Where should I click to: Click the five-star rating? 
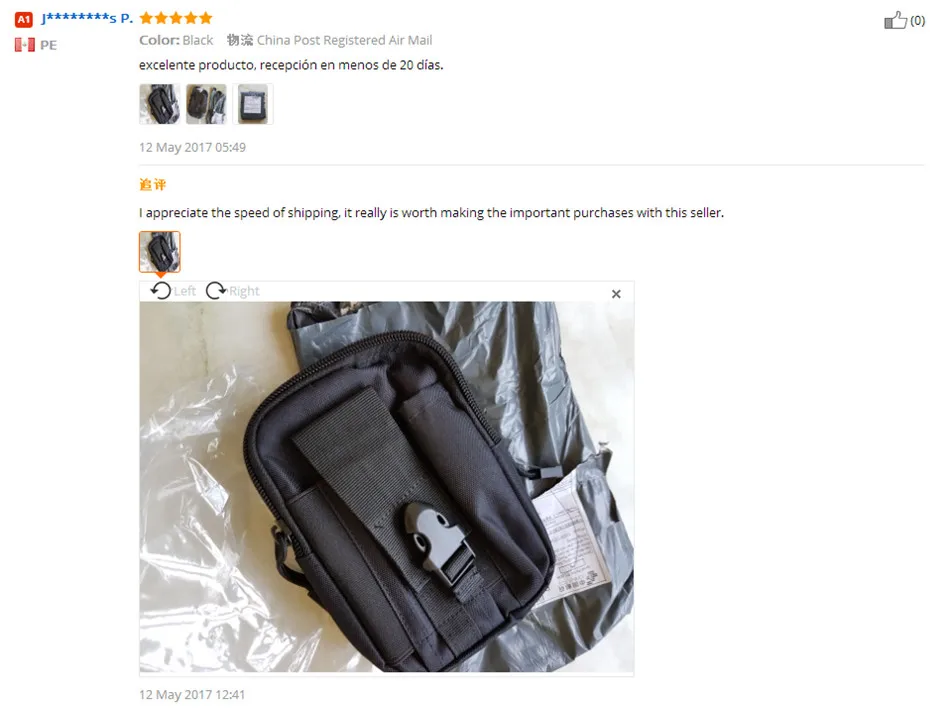pos(176,18)
